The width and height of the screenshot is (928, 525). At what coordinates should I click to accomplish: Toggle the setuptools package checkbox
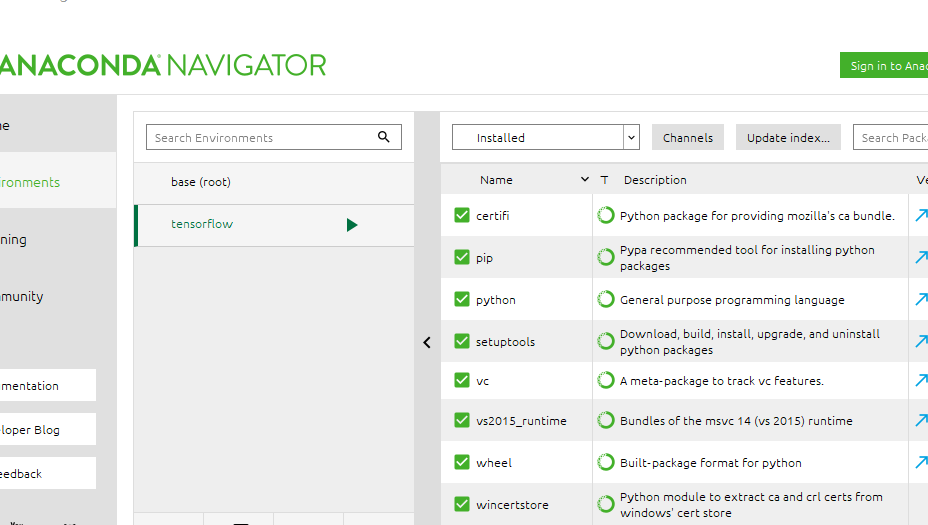462,342
